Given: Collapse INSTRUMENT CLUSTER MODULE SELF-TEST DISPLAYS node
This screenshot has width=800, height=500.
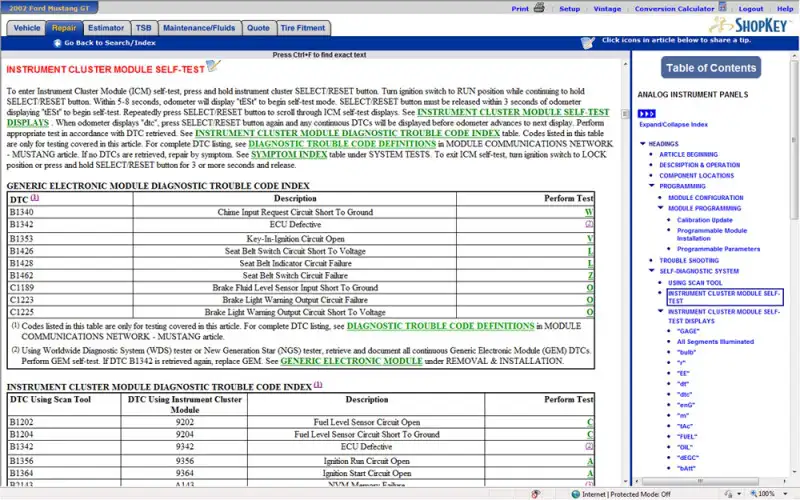Looking at the screenshot, I should click(660, 311).
